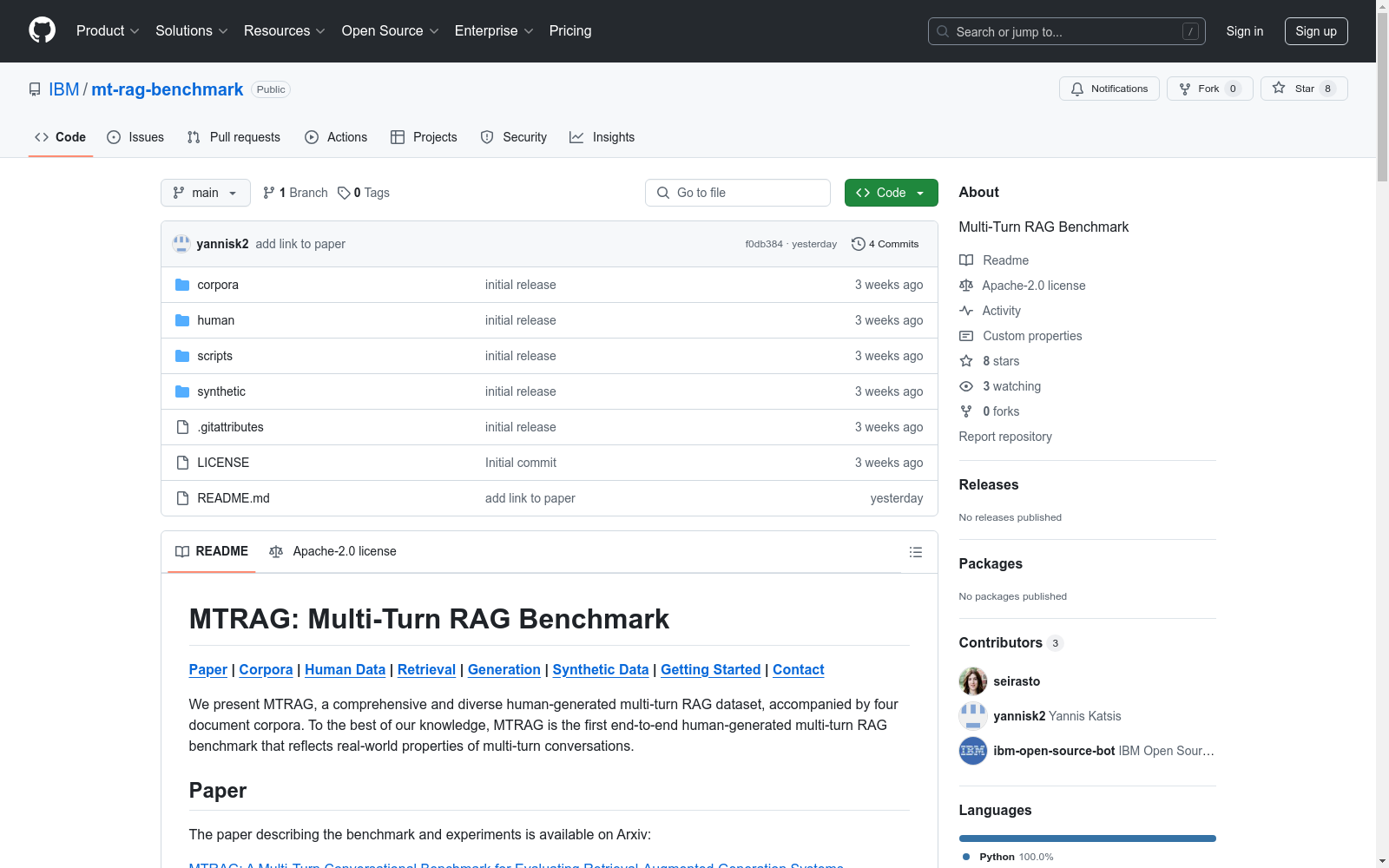Focus the Go to file input
Image resolution: width=1389 pixels, height=868 pixels.
pos(738,193)
